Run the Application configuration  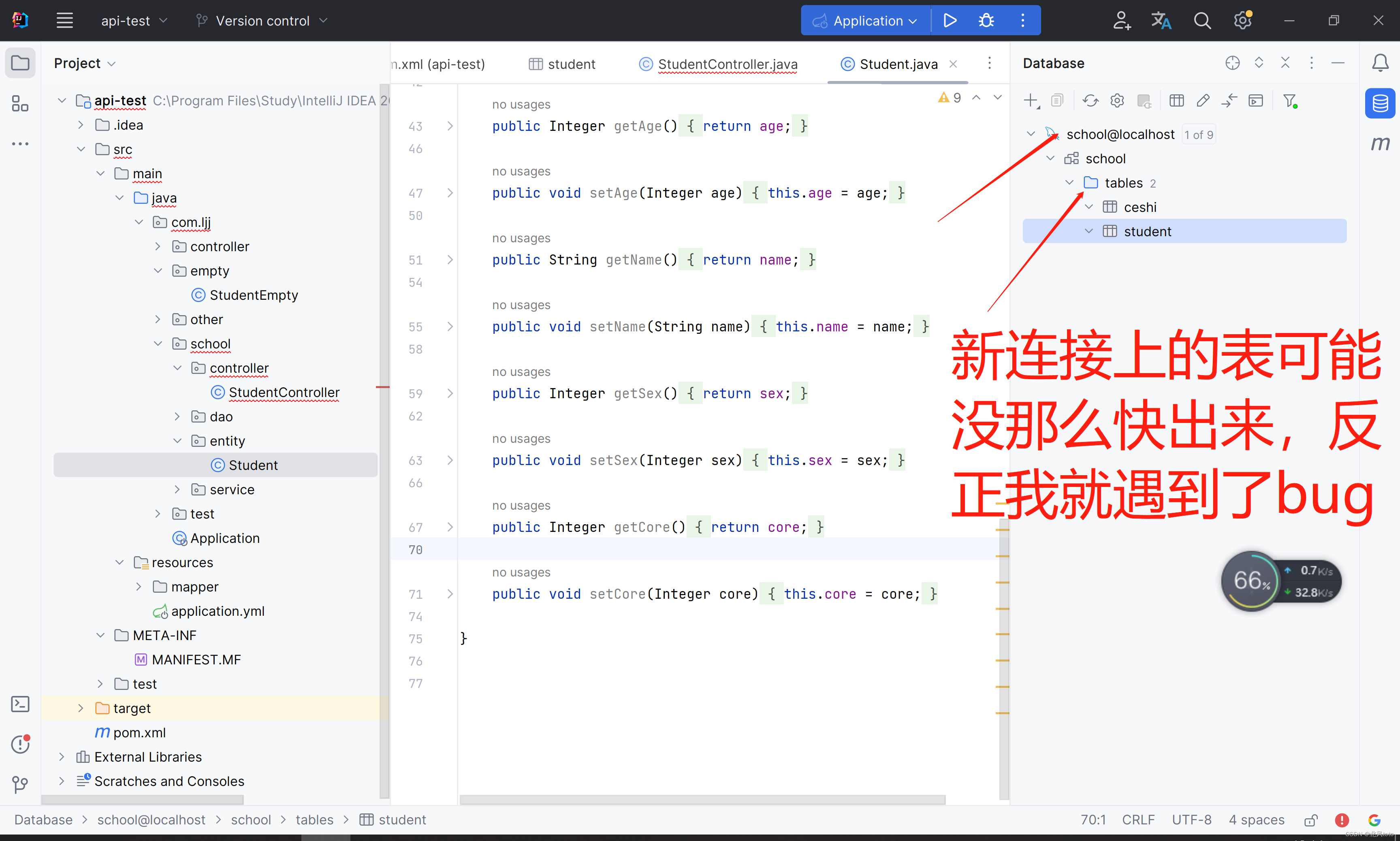(950, 21)
